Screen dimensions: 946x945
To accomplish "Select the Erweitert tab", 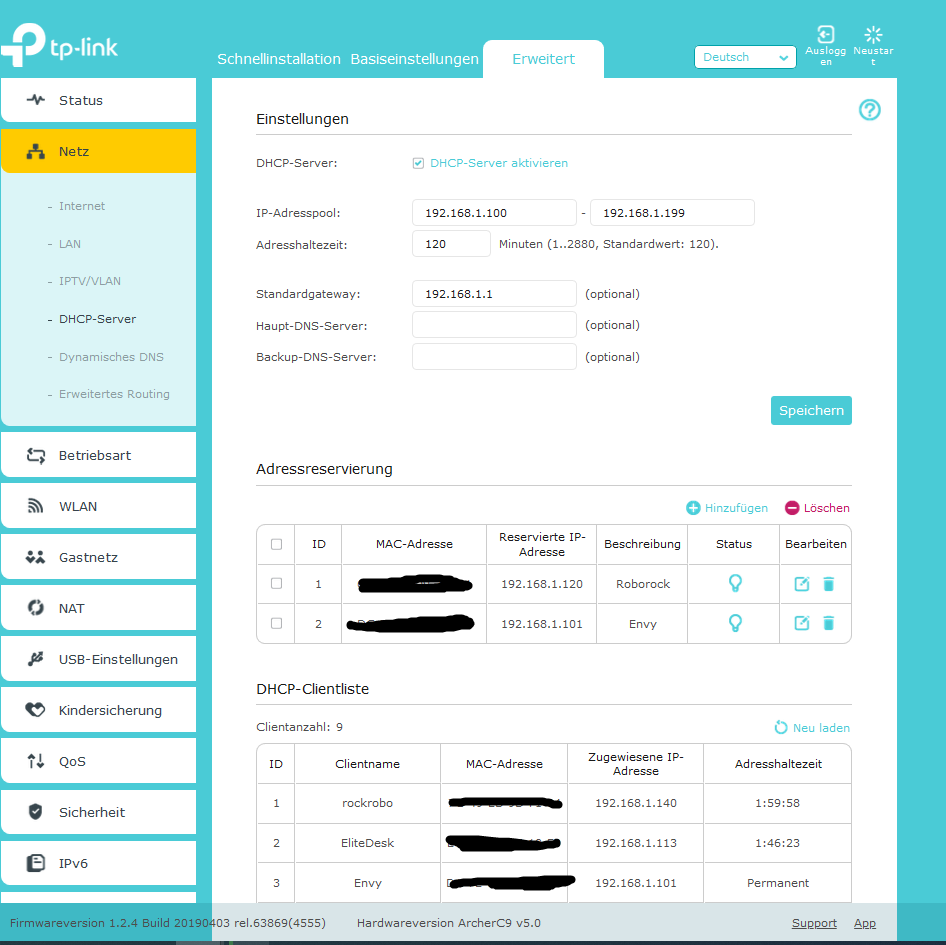I will click(x=543, y=59).
